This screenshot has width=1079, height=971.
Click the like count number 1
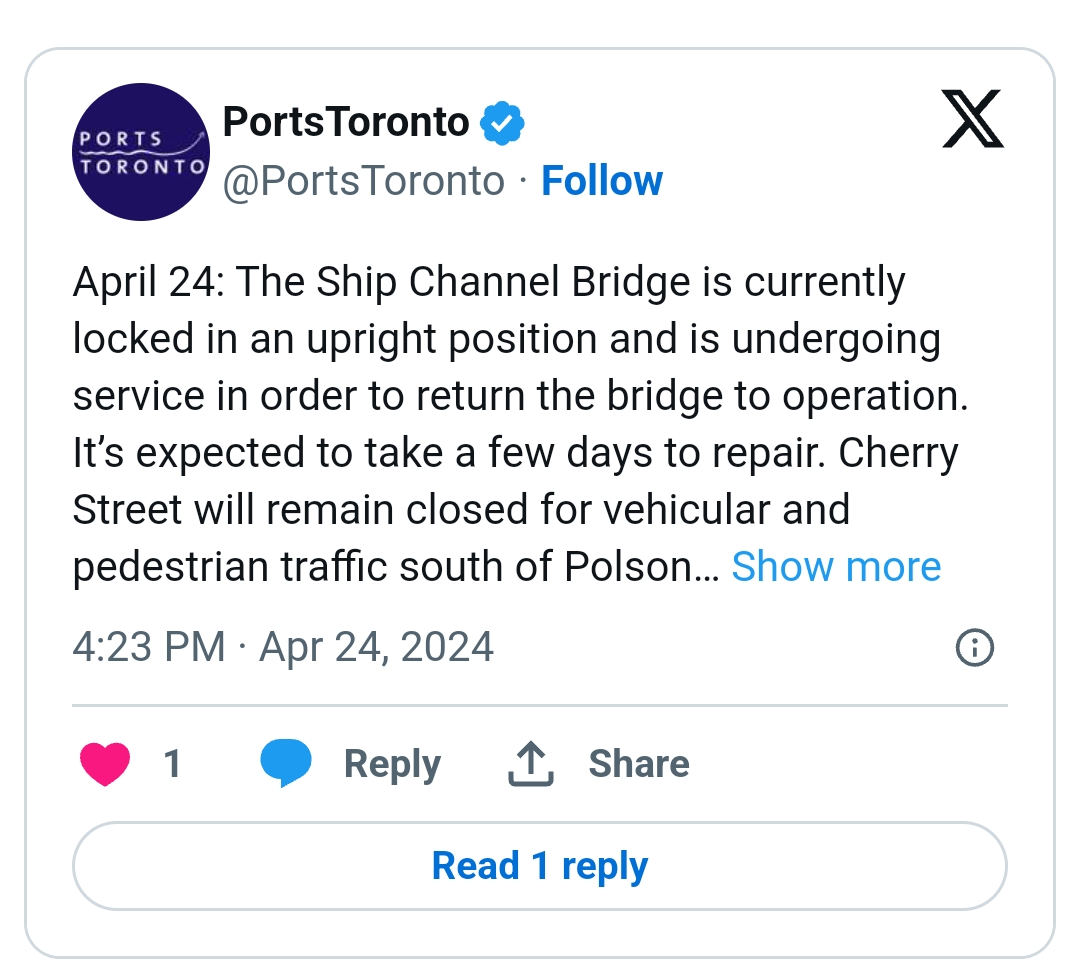tap(172, 764)
